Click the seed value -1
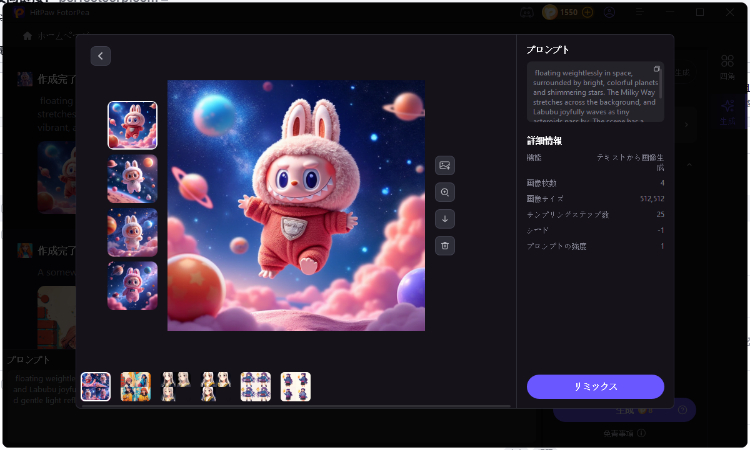This screenshot has height=450, width=750. [x=660, y=230]
